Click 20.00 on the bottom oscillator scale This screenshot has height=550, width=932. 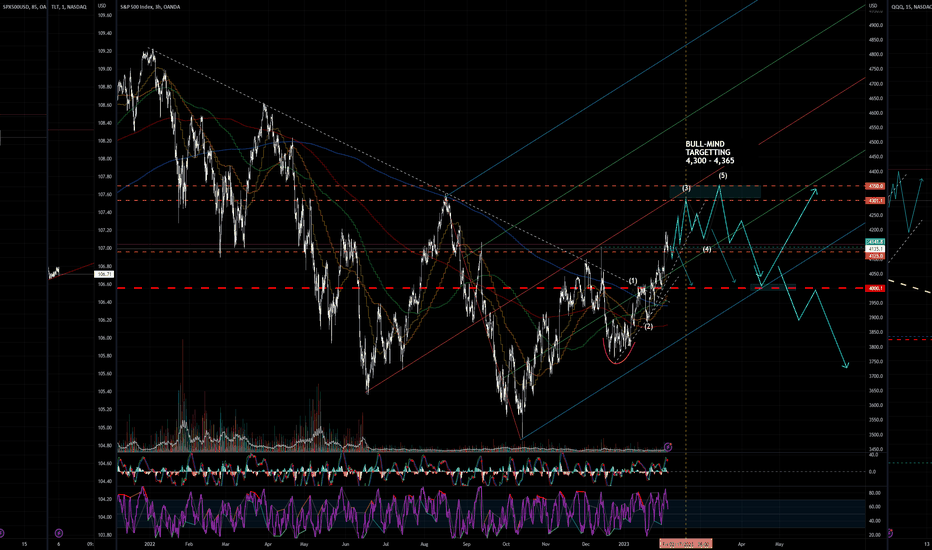[874, 535]
